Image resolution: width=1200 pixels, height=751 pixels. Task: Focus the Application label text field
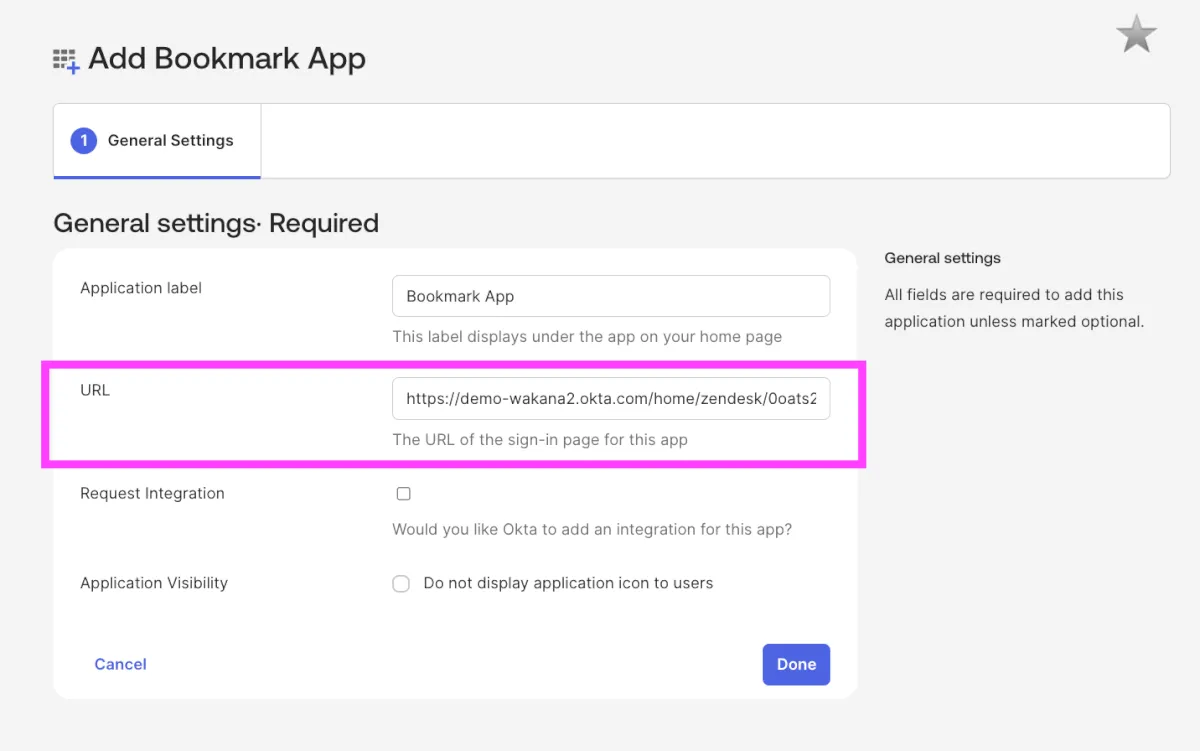[x=610, y=296]
